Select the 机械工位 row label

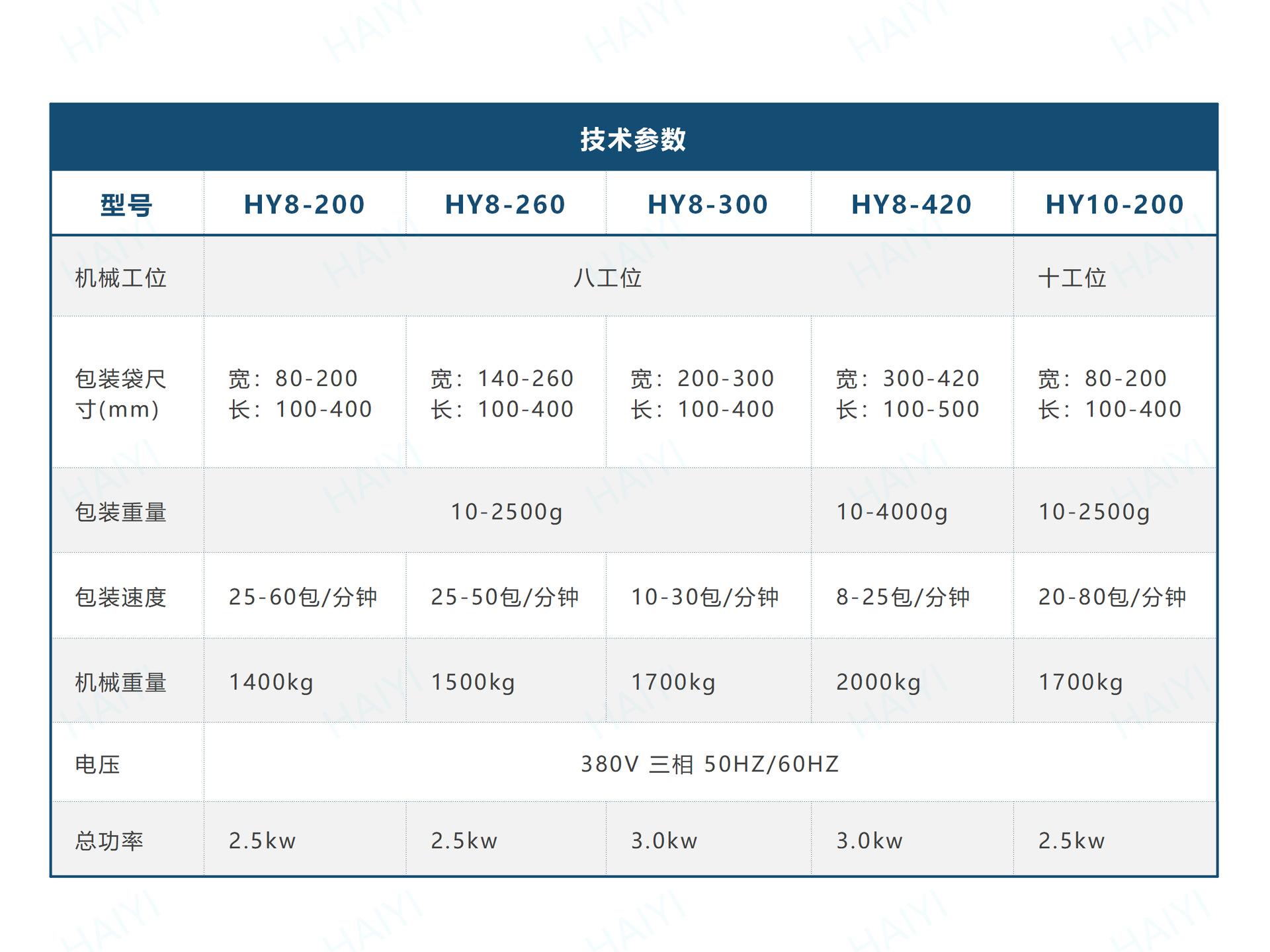pyautogui.click(x=120, y=278)
